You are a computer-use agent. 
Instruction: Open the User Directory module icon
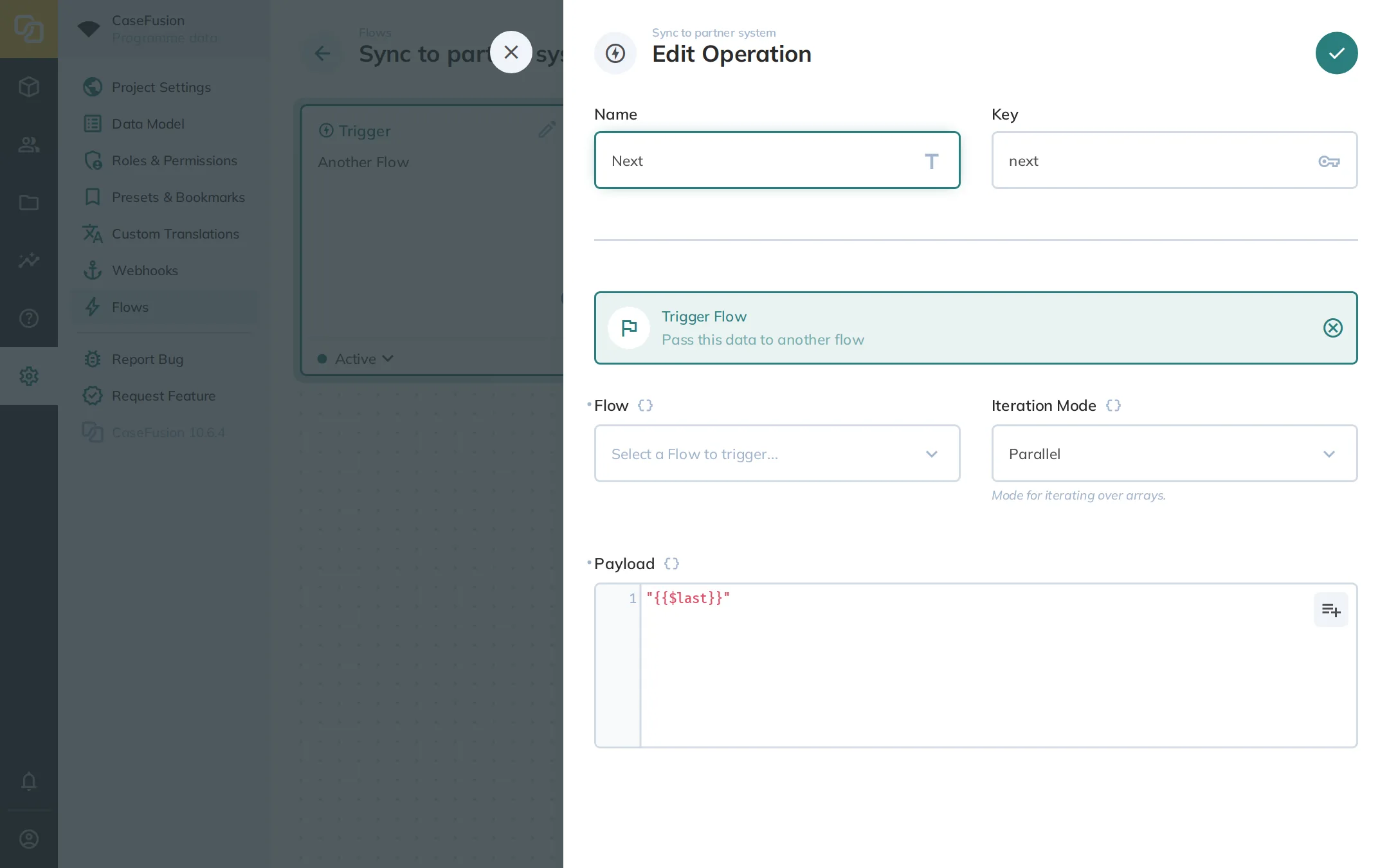point(29,145)
